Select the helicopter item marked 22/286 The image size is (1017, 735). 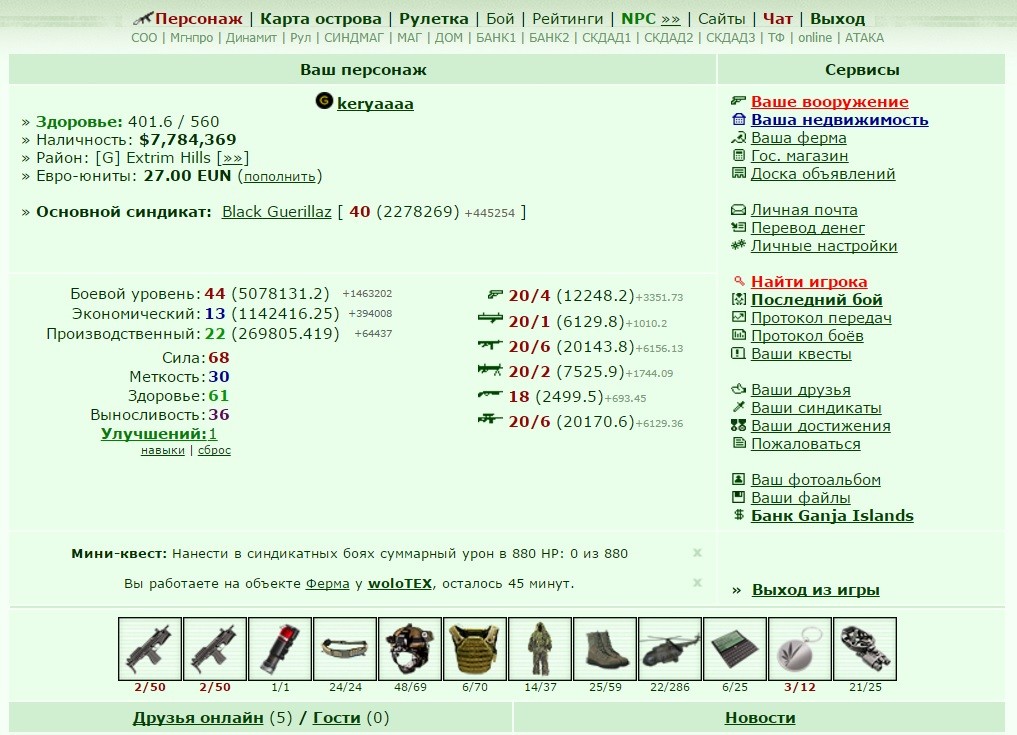click(670, 649)
